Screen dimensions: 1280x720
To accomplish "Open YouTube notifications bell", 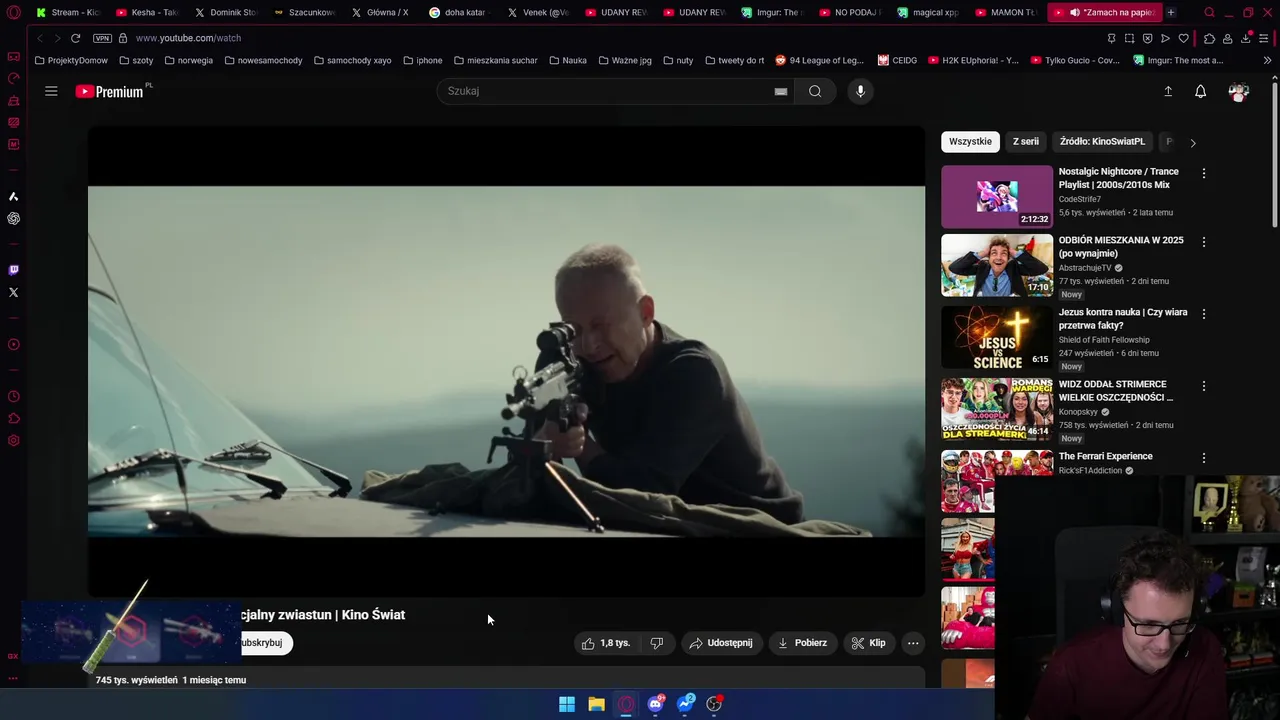I will tap(1200, 91).
